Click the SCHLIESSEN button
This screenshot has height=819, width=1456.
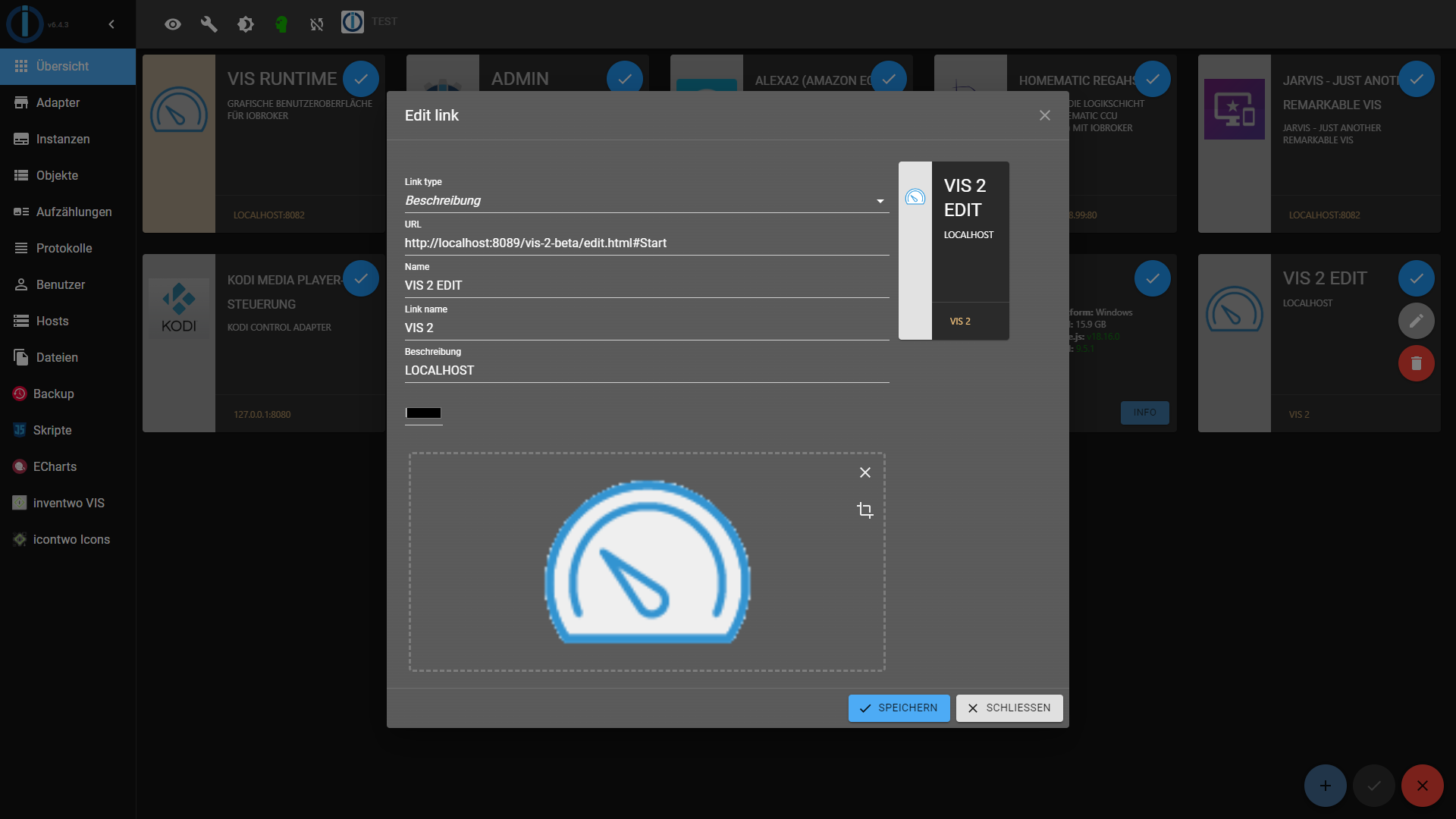point(1009,708)
